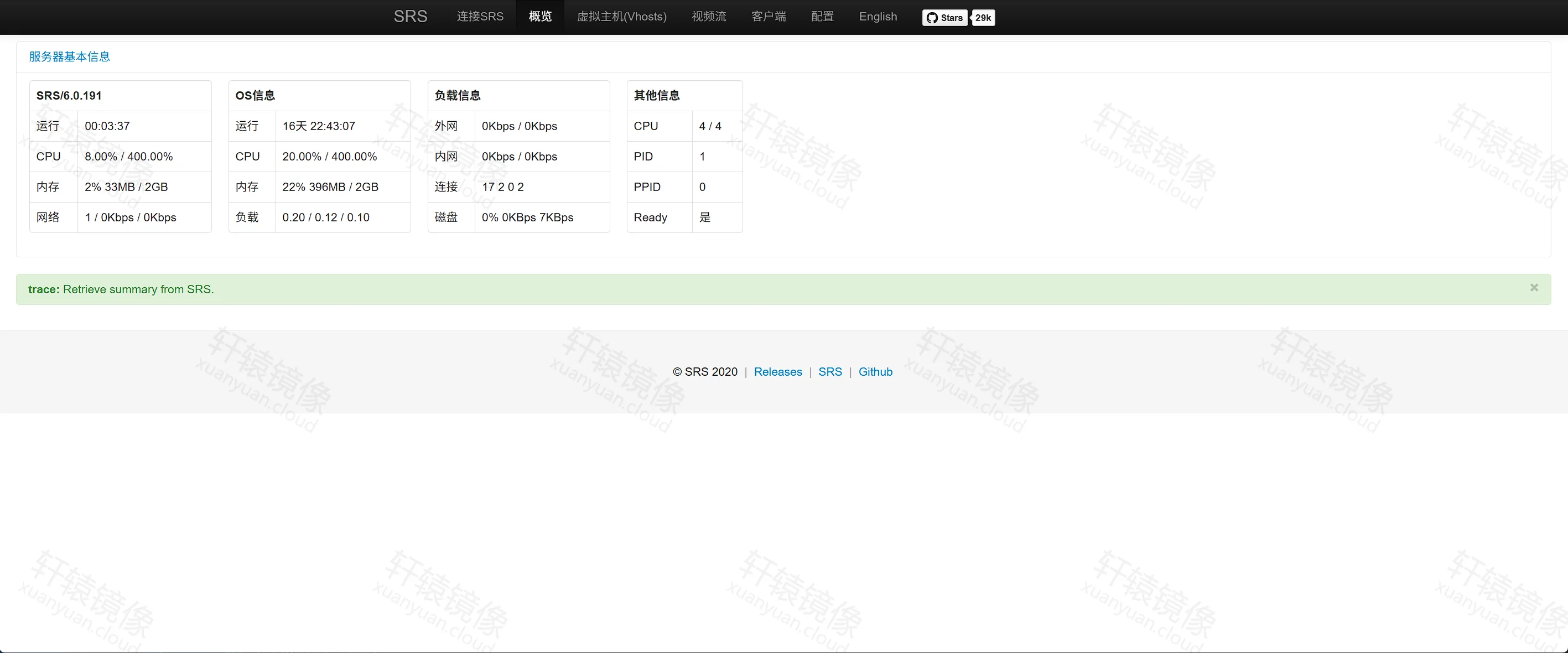Image resolution: width=1568 pixels, height=653 pixels.
Task: Select the Ready value 是
Action: pyautogui.click(x=705, y=217)
